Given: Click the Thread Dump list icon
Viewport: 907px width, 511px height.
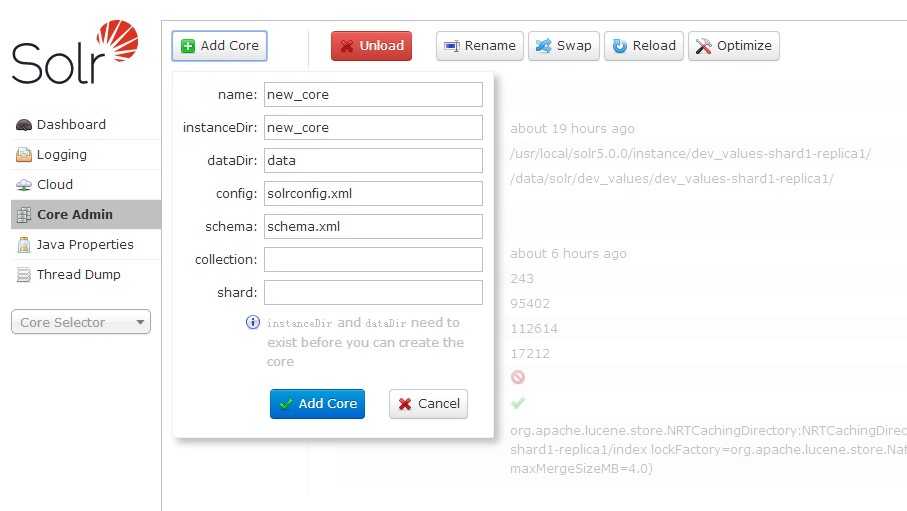Looking at the screenshot, I should pos(24,275).
